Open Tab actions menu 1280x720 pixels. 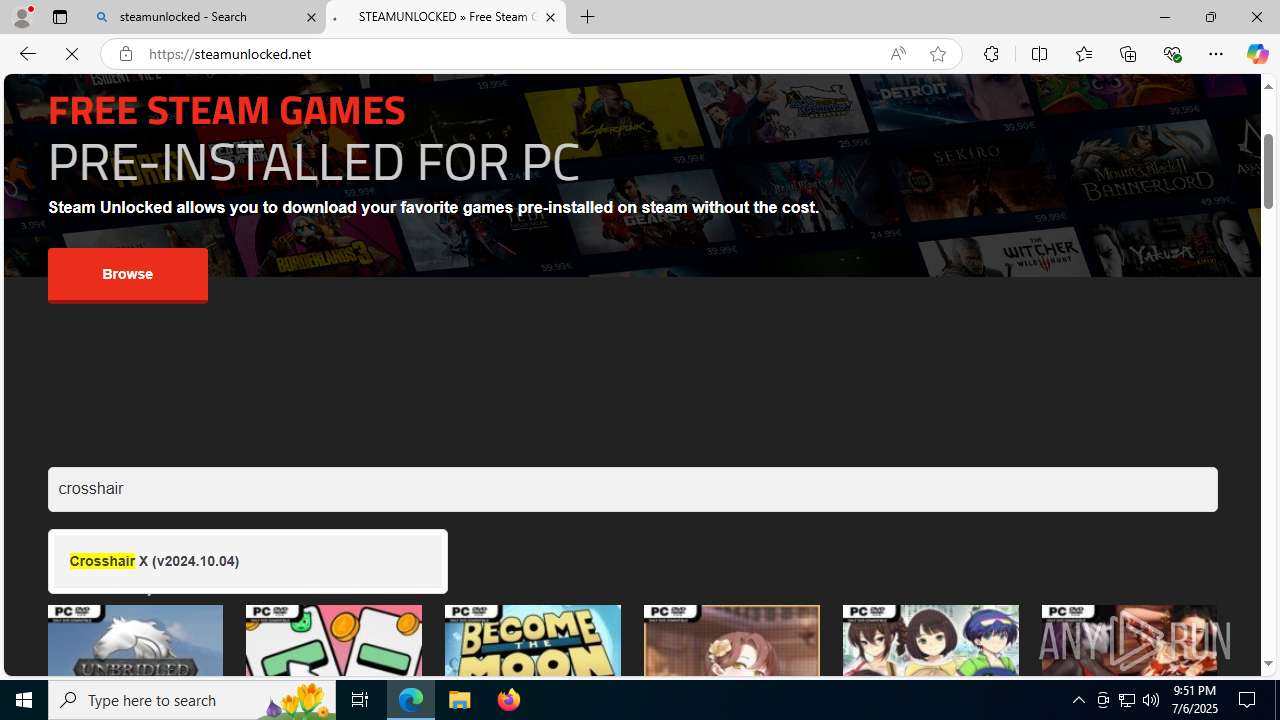(60, 17)
